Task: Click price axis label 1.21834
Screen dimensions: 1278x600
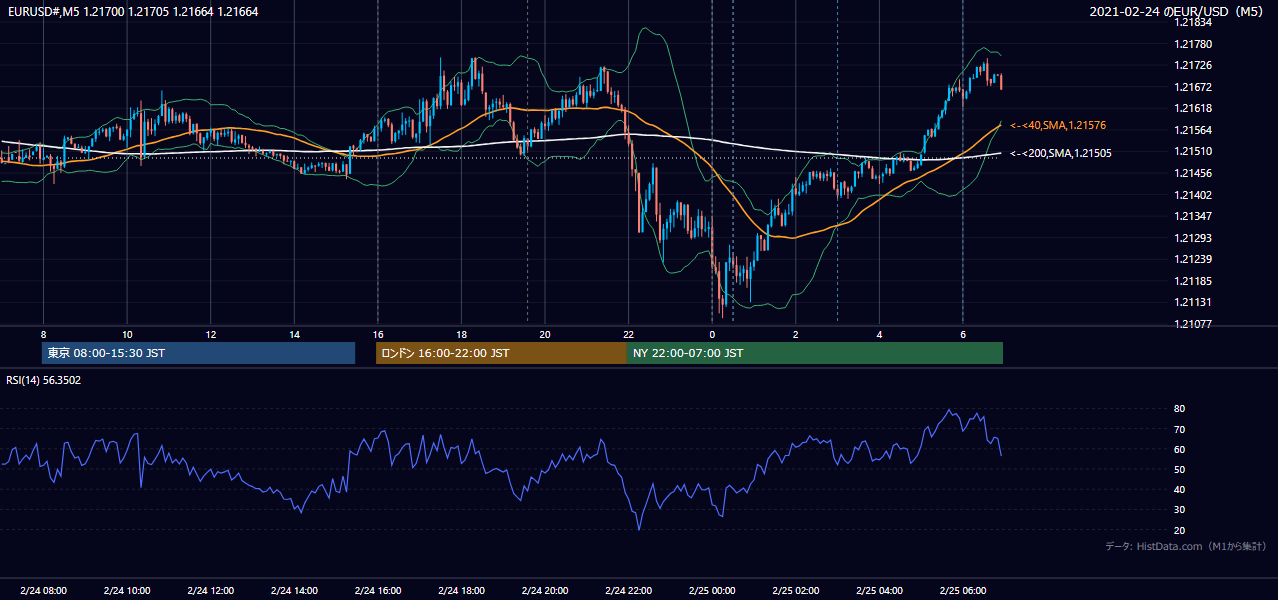Action: click(1193, 23)
